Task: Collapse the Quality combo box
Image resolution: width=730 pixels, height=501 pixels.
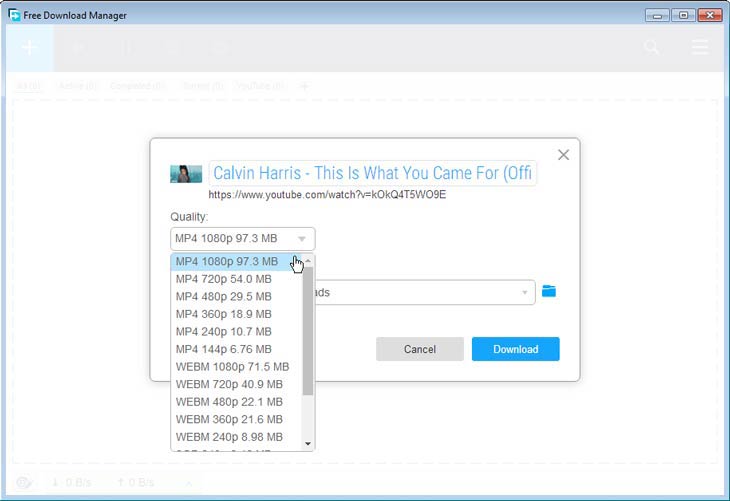Action: [243, 239]
